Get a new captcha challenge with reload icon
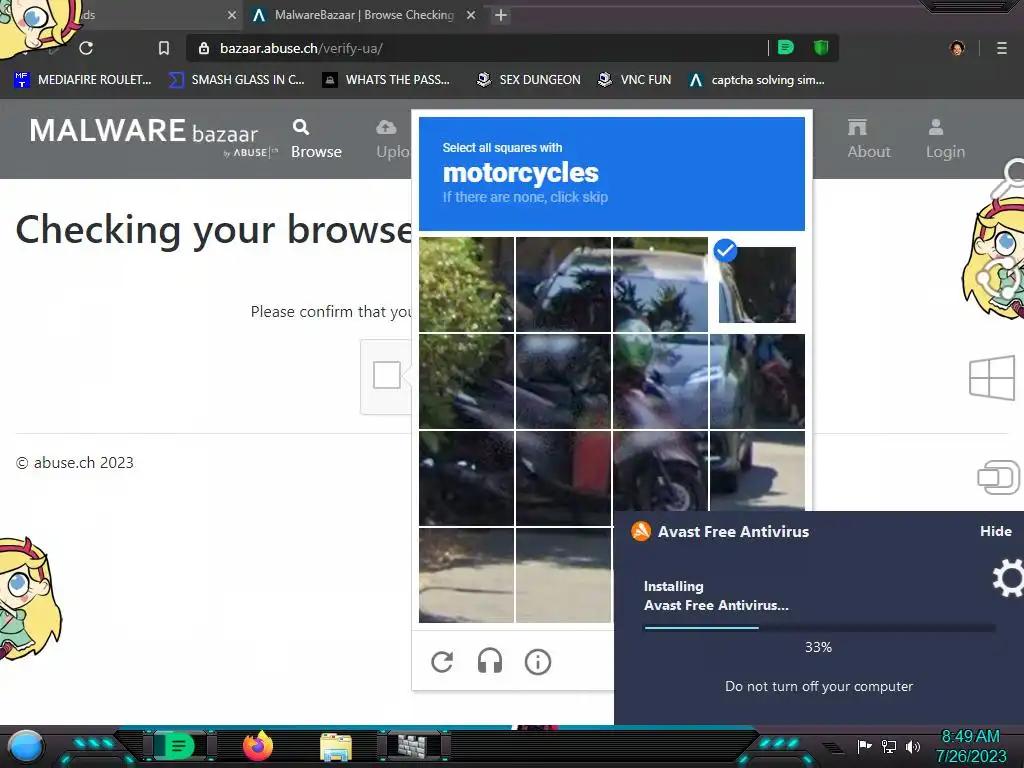The image size is (1024, 768). (x=442, y=662)
